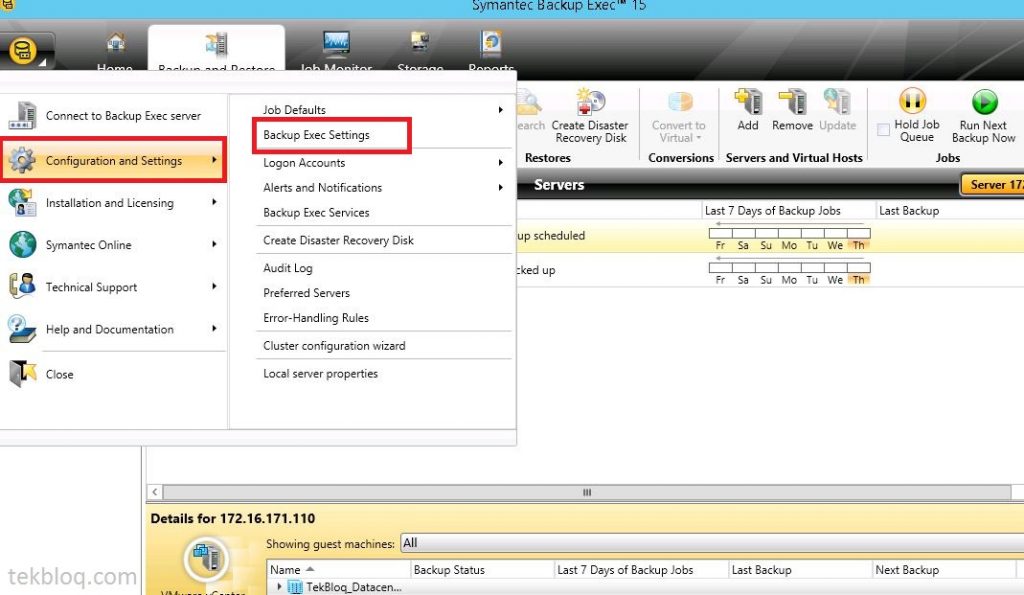Click the Create Disaster Recovery Disk icon
The width and height of the screenshot is (1024, 595).
point(590,102)
